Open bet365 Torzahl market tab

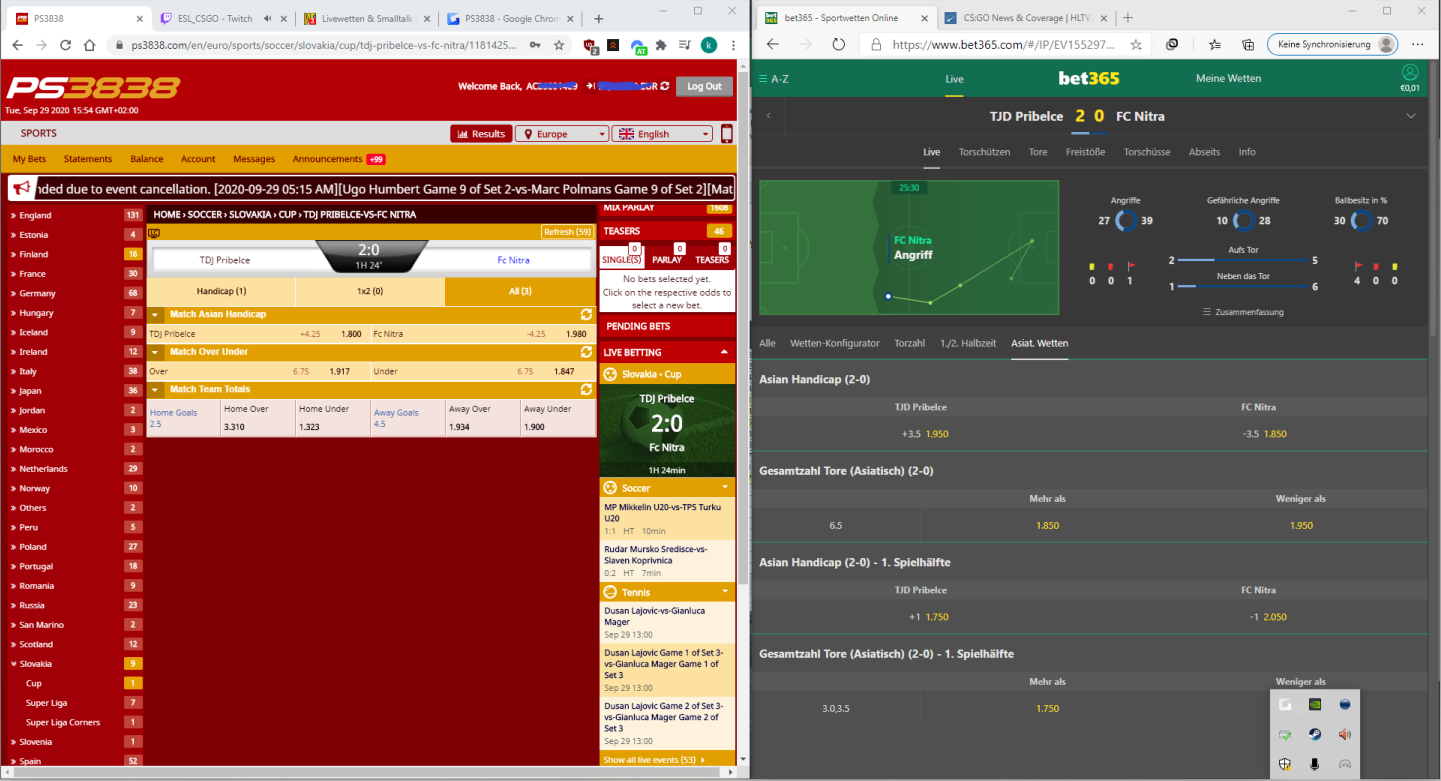[x=909, y=343]
